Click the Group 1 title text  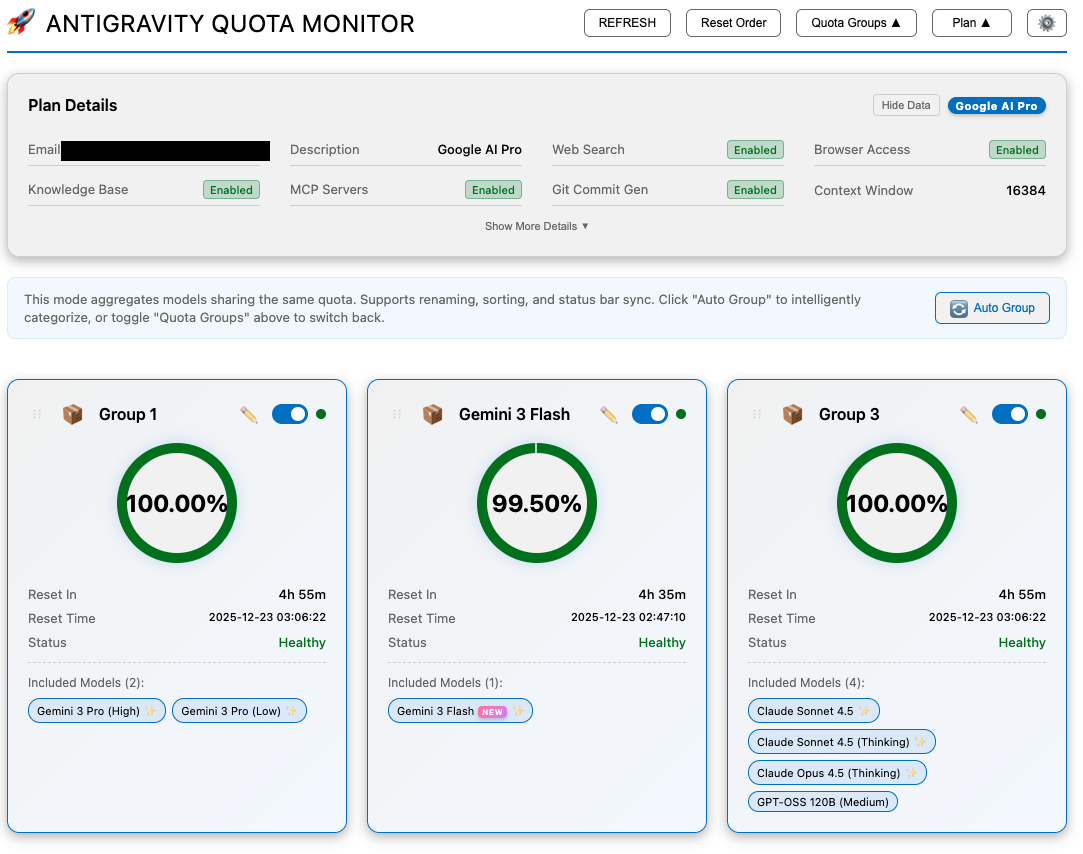pyautogui.click(x=128, y=414)
